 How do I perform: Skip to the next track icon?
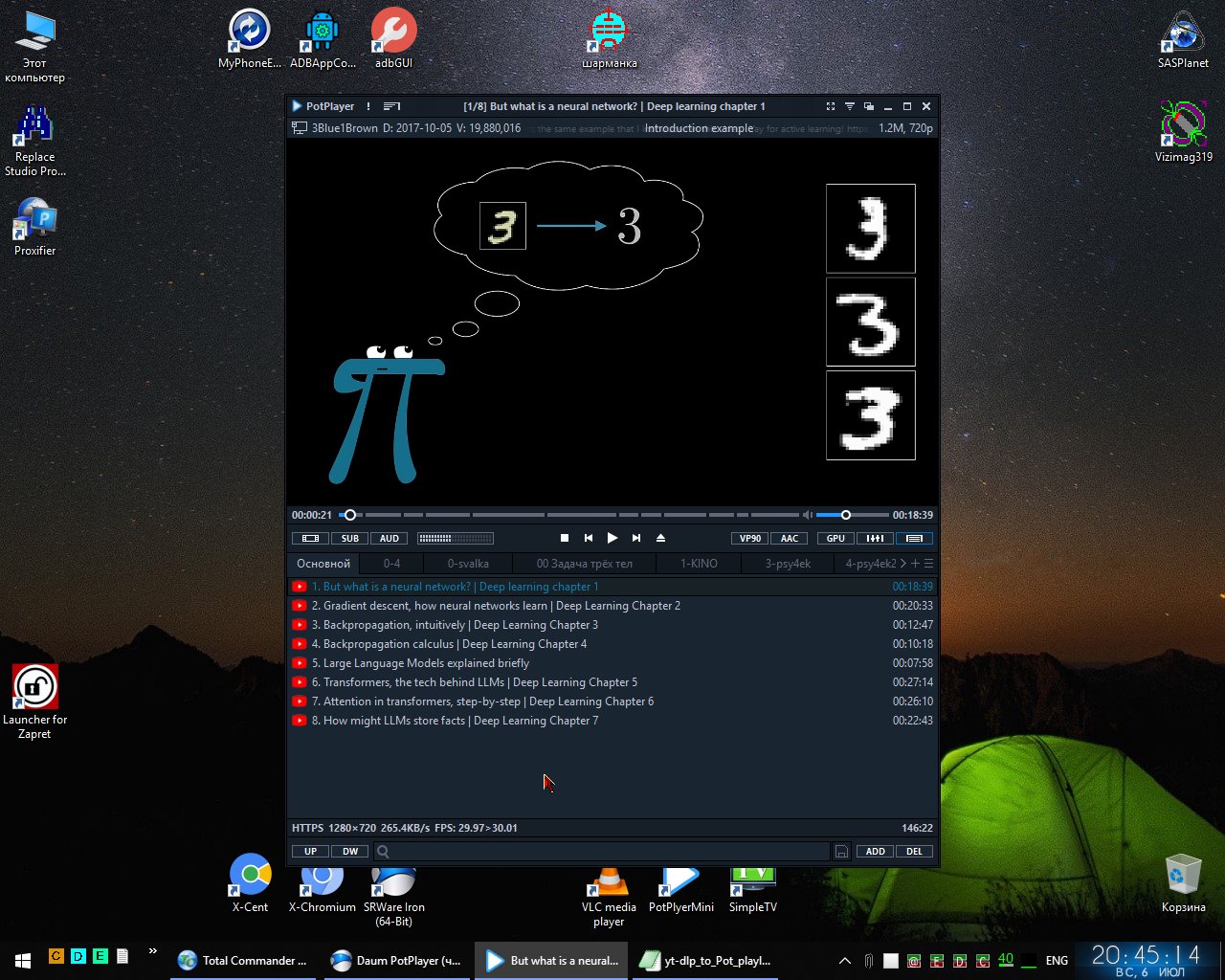(636, 538)
